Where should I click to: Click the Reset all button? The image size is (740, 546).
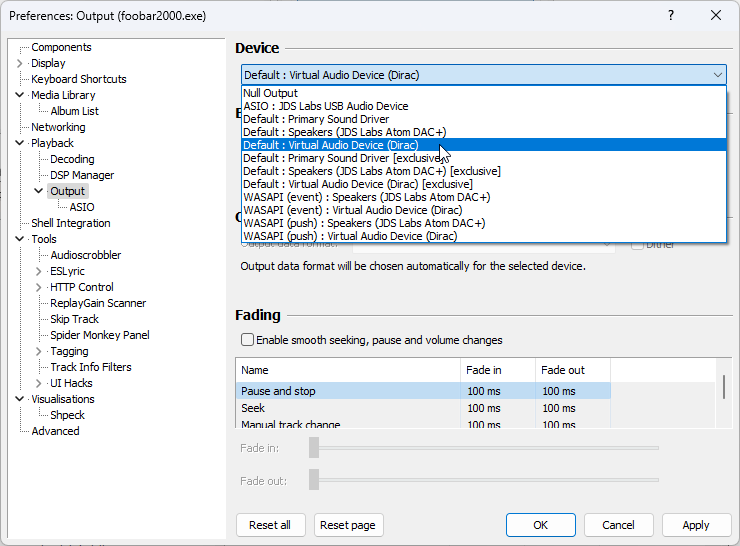tap(270, 525)
